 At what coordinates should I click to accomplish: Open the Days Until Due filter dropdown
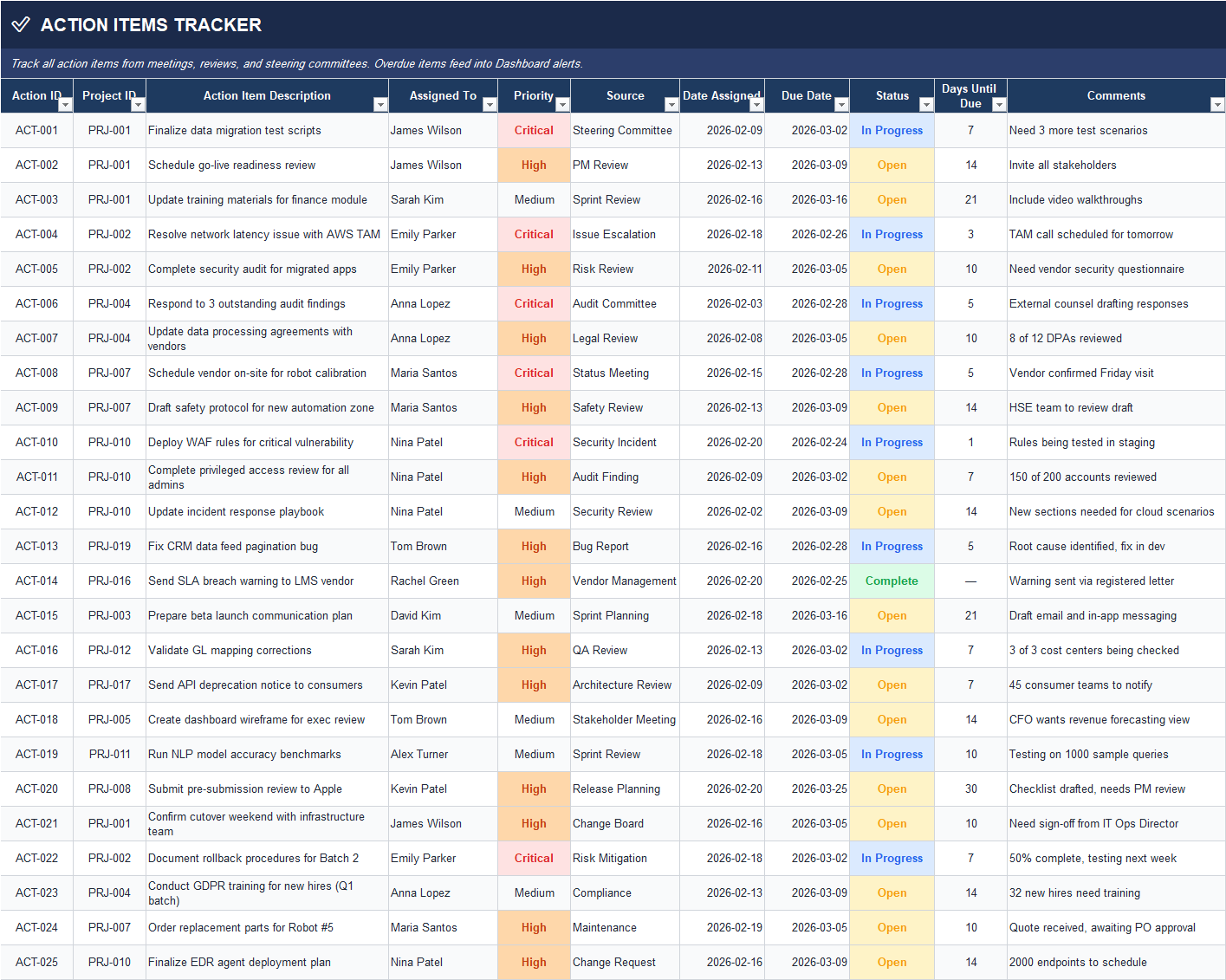click(x=999, y=105)
